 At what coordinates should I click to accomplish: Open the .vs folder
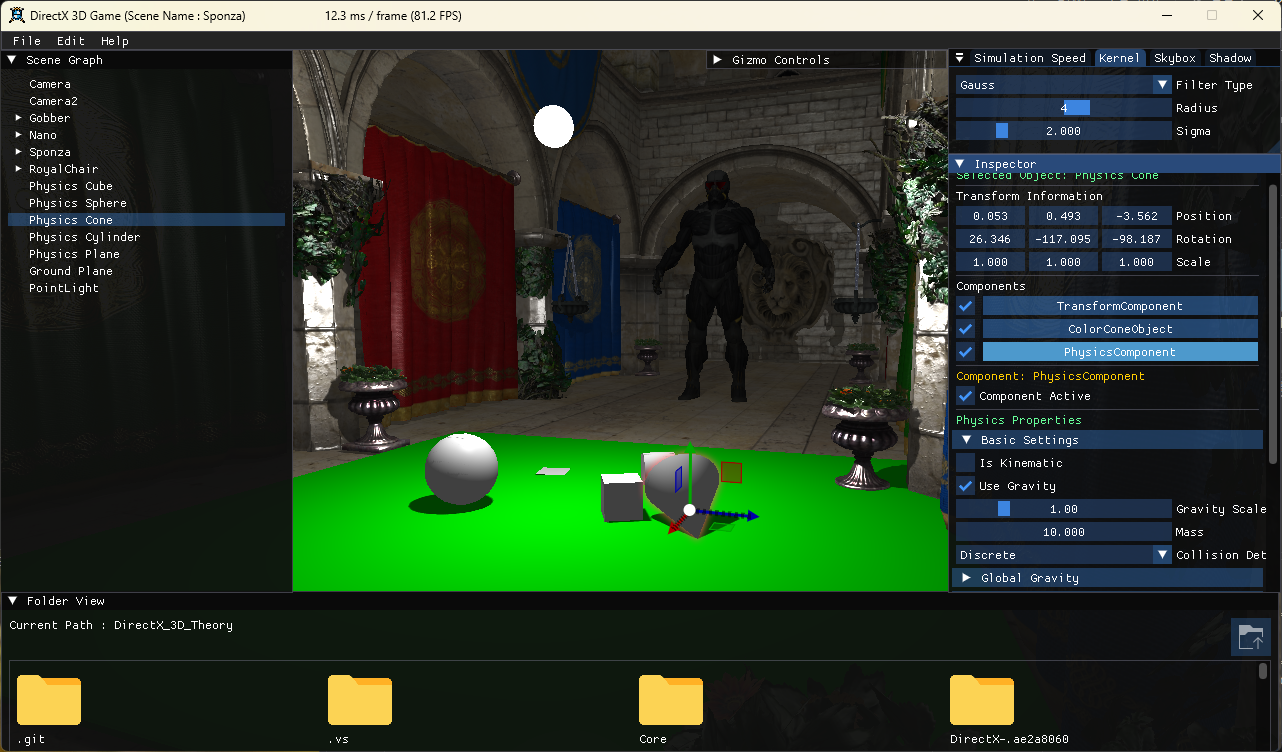pyautogui.click(x=359, y=700)
